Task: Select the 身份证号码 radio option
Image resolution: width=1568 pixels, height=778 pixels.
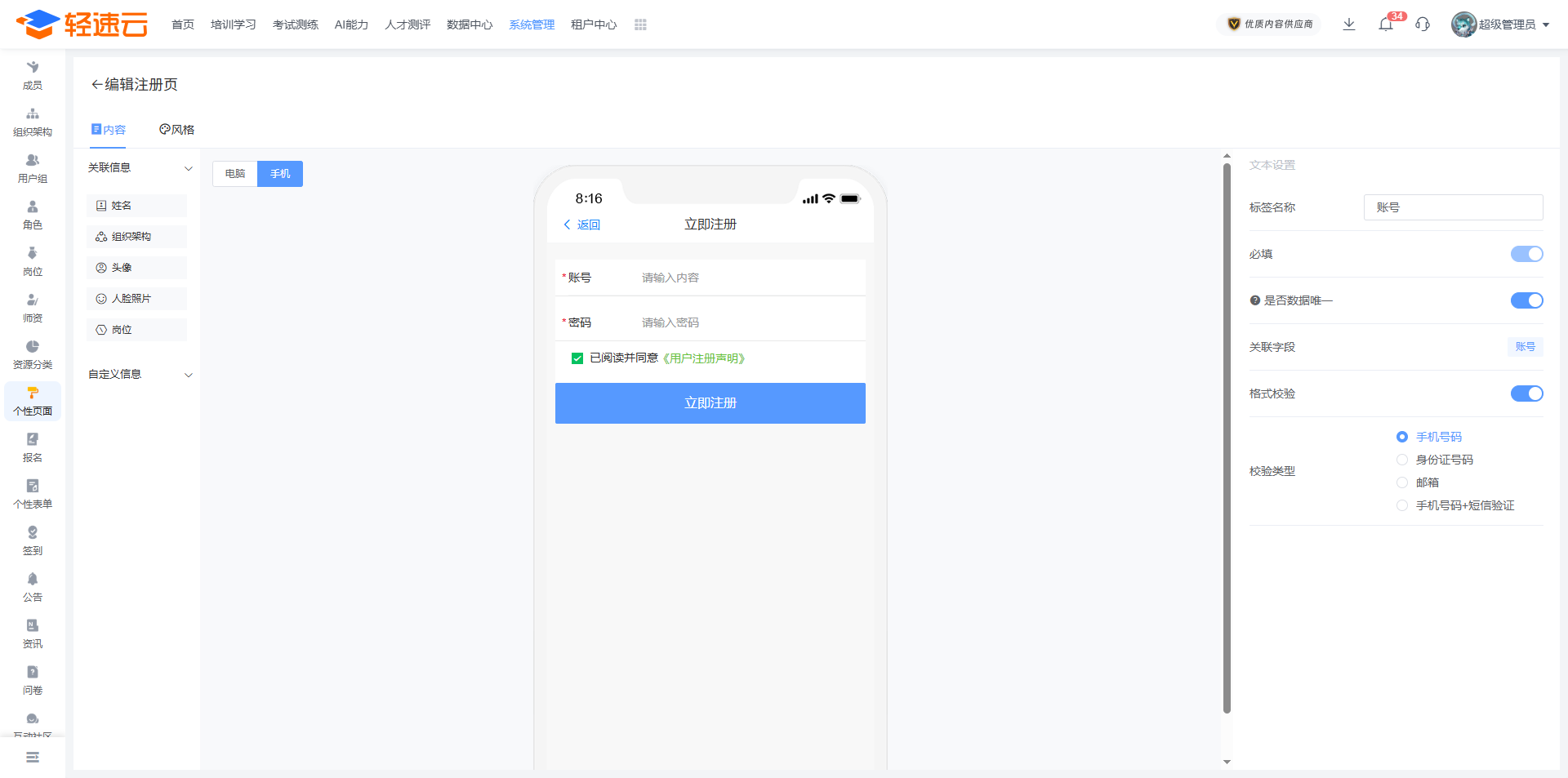Action: pos(1402,460)
